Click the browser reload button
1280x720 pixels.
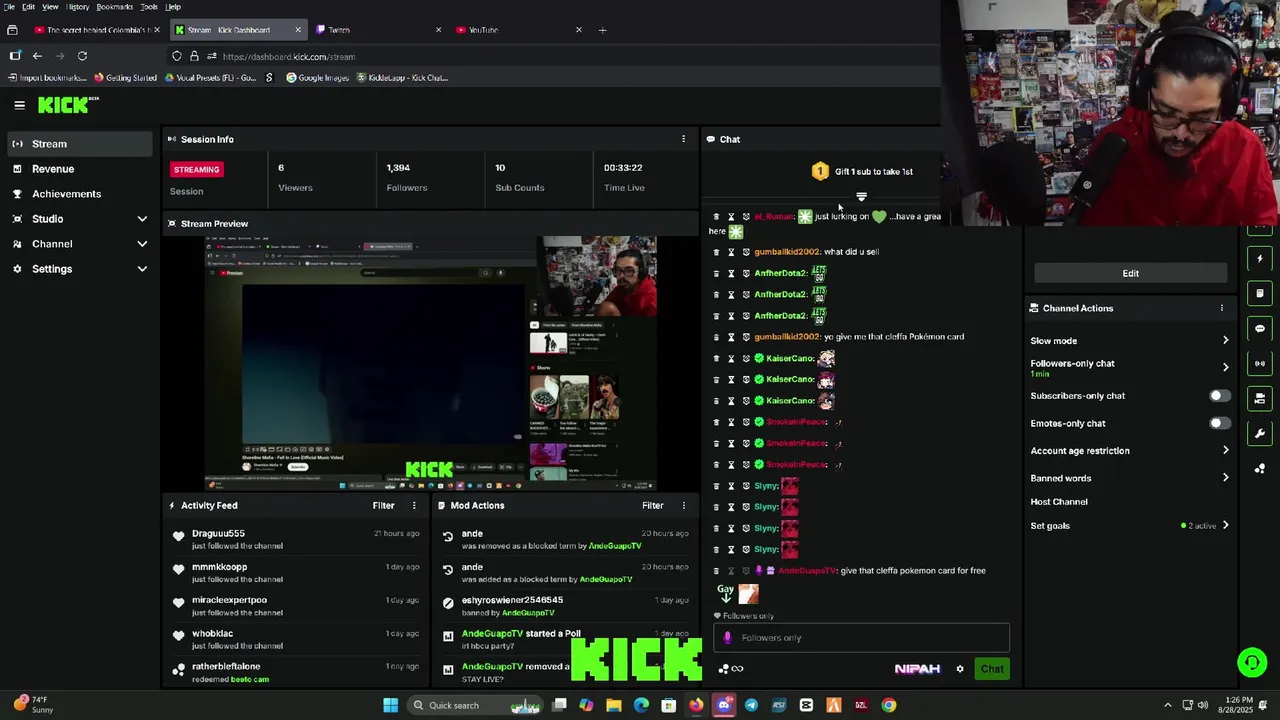82,56
